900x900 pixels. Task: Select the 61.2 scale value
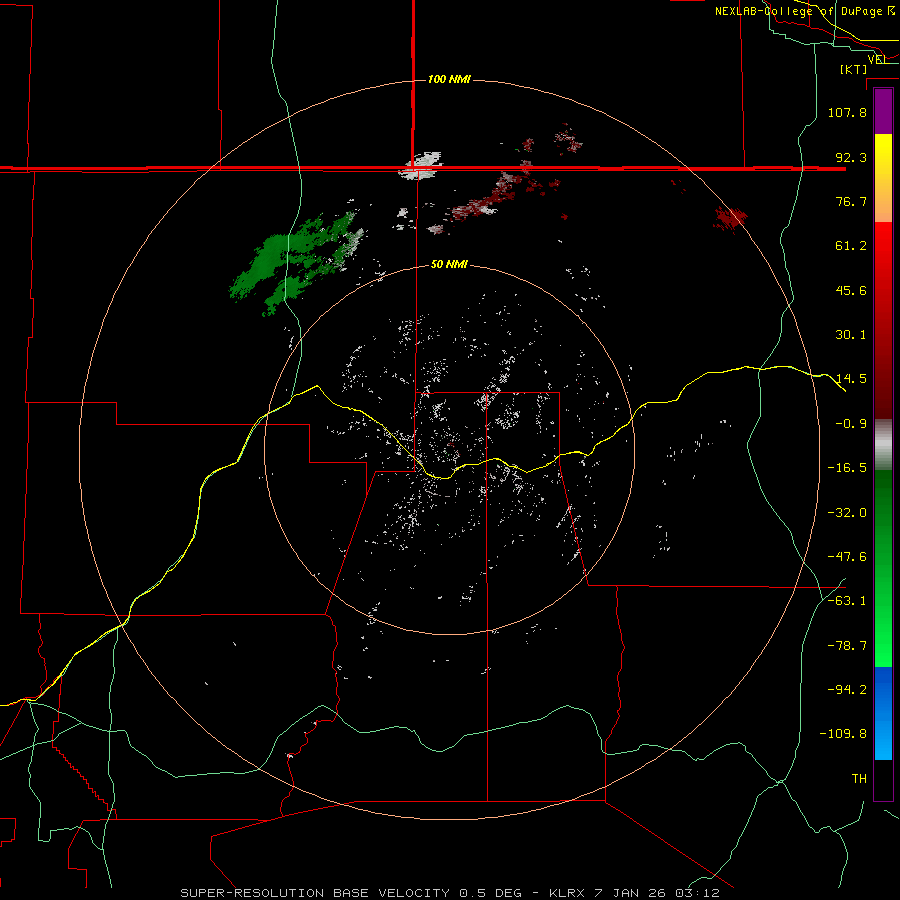851,246
